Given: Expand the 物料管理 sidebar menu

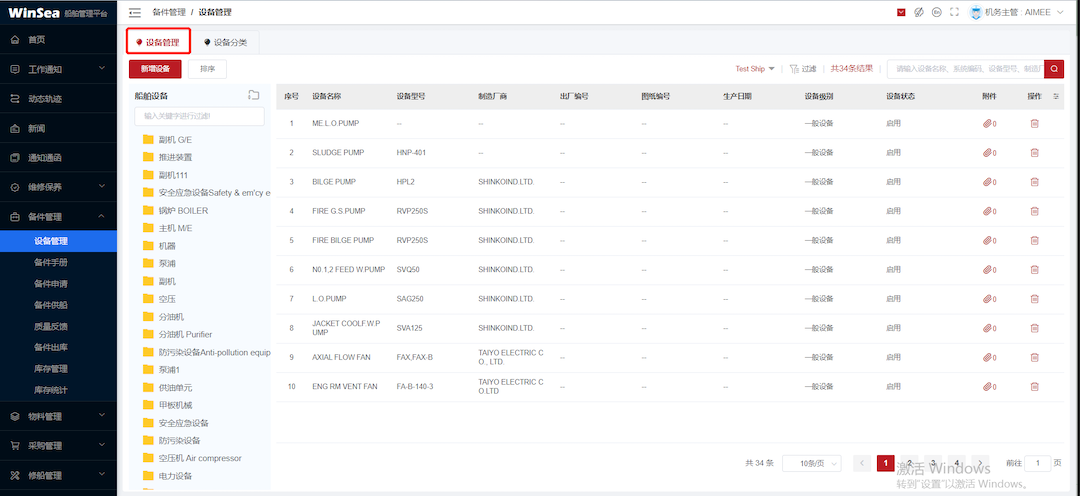Looking at the screenshot, I should tap(59, 416).
